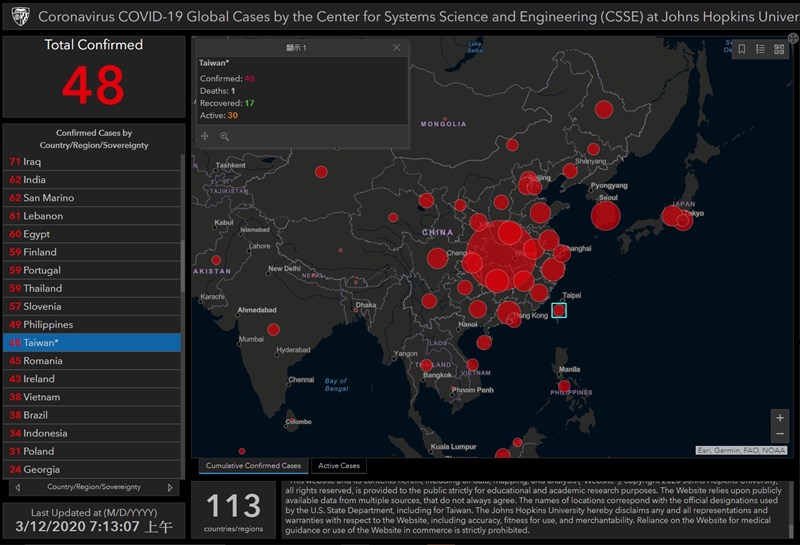Switch to Cumulative Confirmed Cases tab

[x=253, y=465]
